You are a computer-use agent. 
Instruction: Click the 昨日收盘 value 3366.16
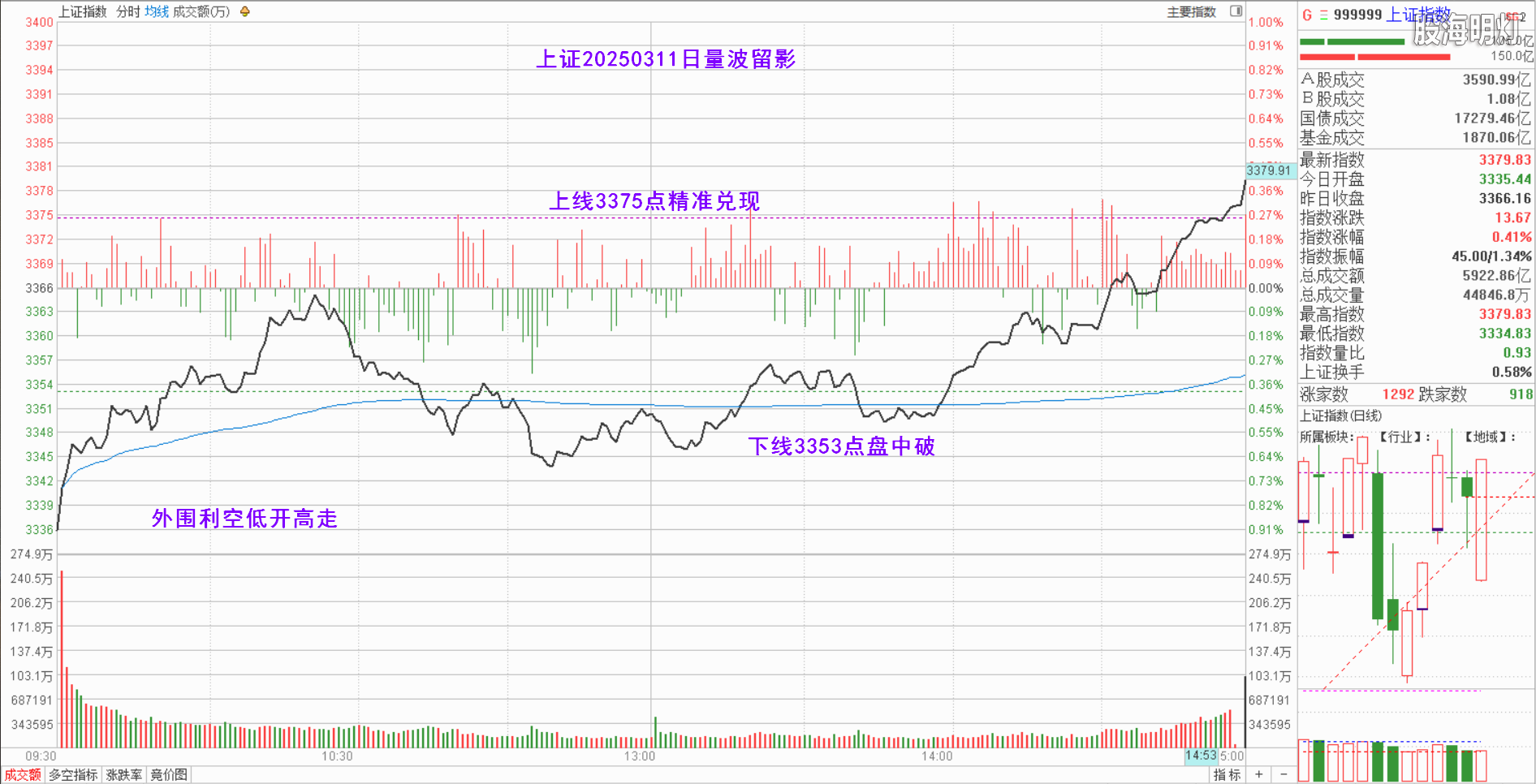(1504, 199)
